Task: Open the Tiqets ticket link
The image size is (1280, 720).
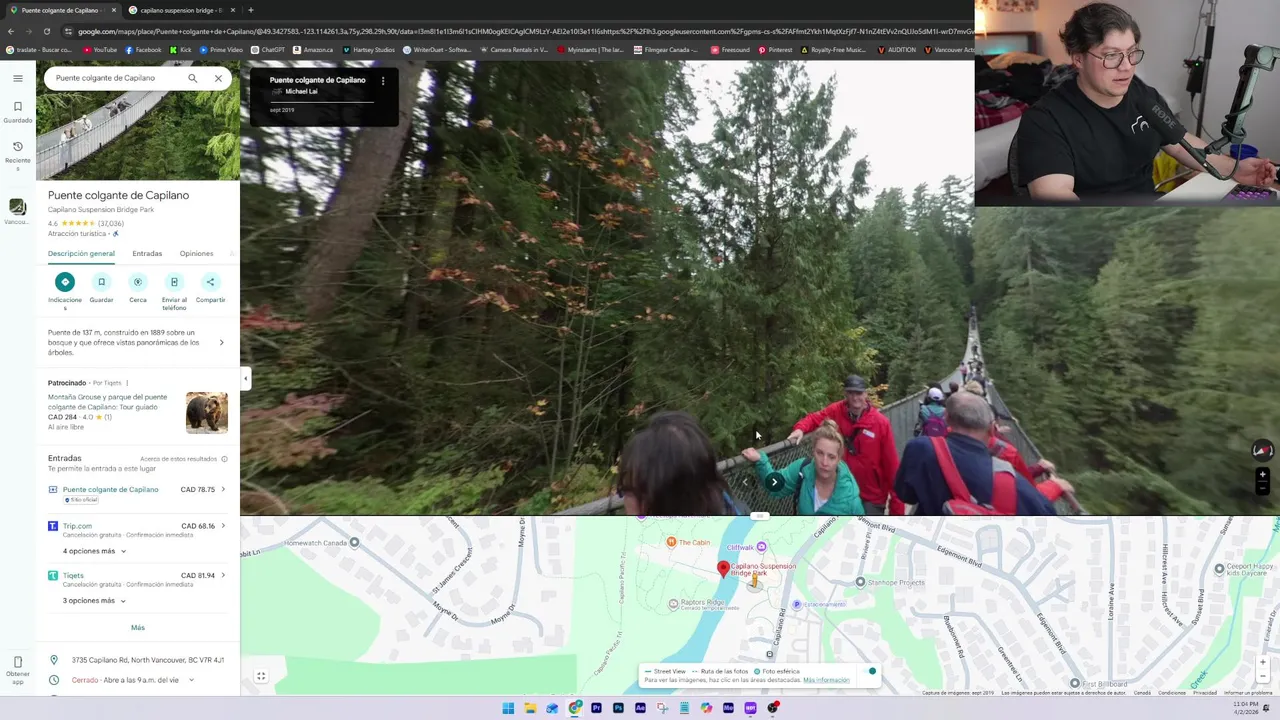Action: 73,576
